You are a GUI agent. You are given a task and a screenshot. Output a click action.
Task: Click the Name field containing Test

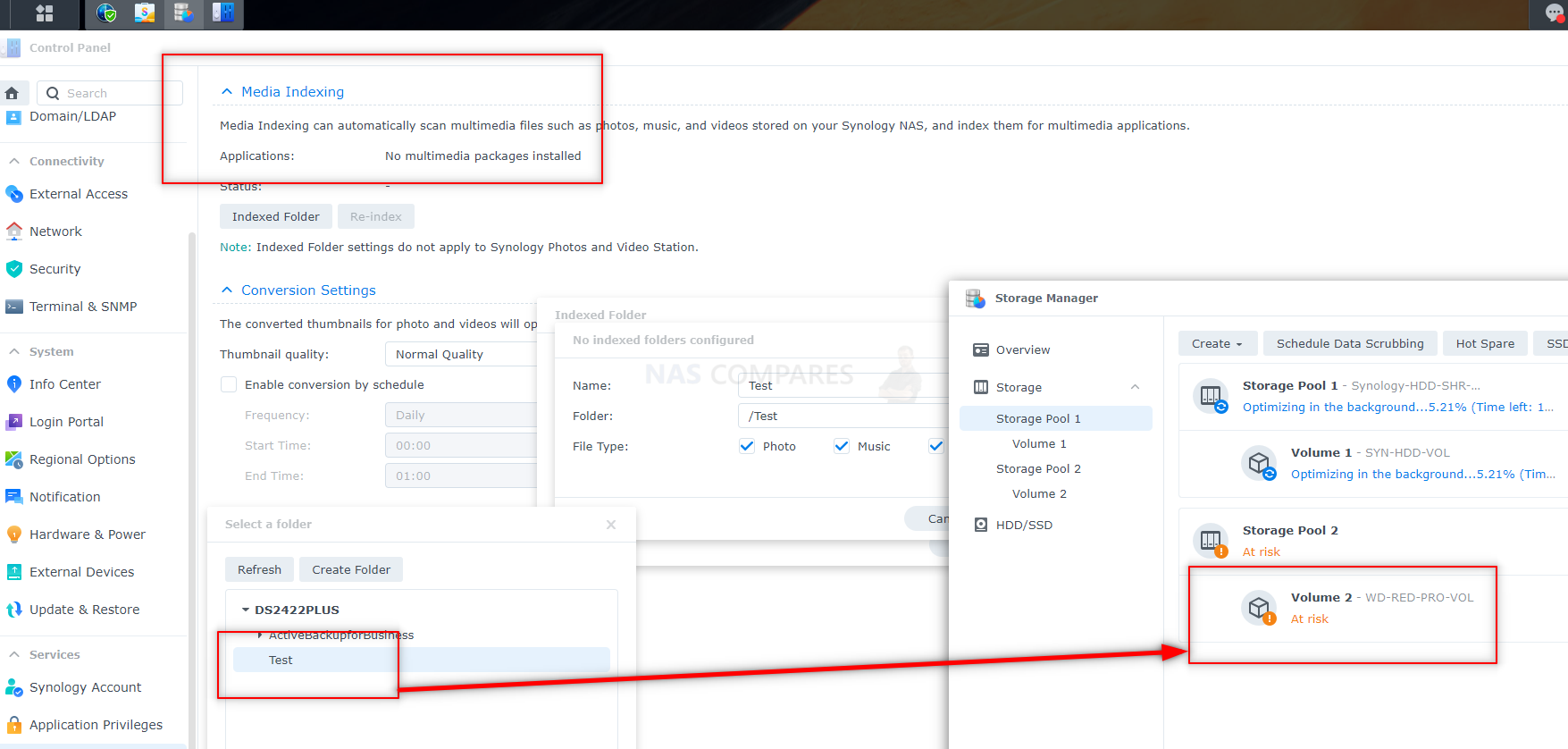(x=843, y=385)
